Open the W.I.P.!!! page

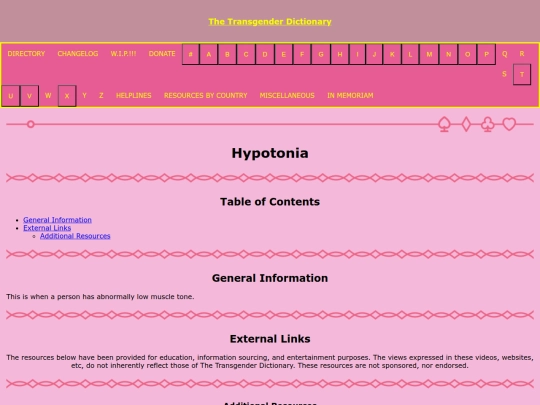click(123, 54)
